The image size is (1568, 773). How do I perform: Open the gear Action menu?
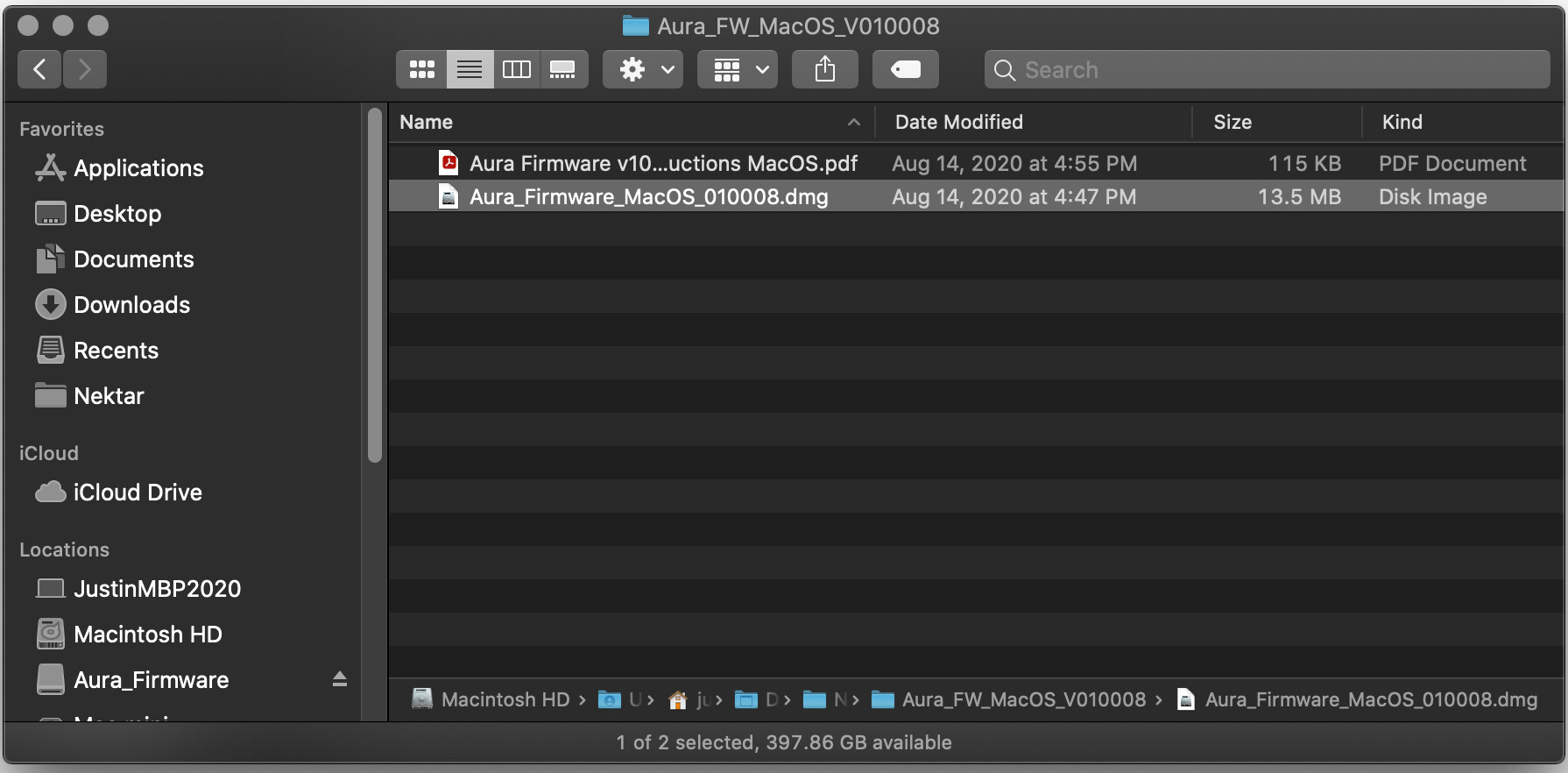[643, 69]
